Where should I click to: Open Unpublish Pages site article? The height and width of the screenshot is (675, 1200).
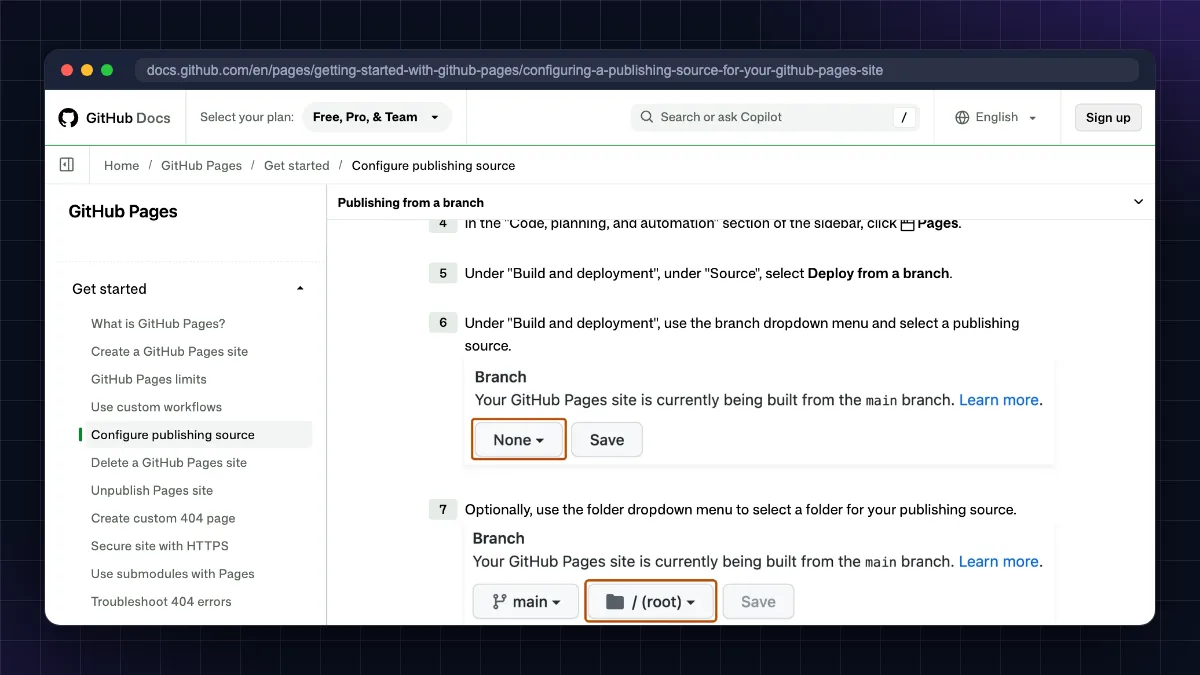coord(152,490)
